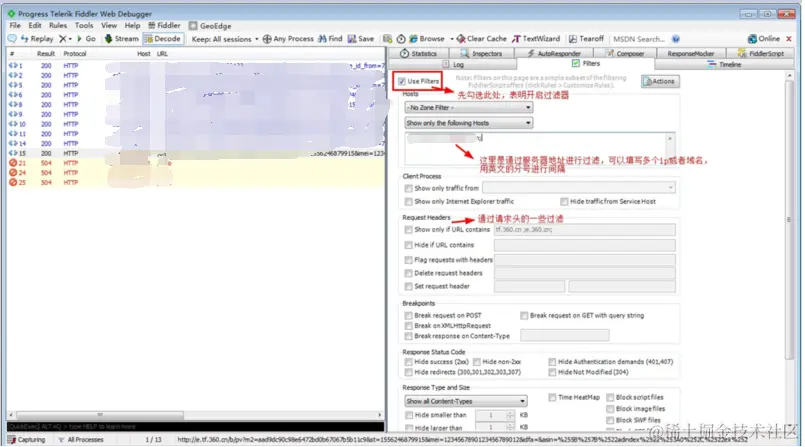Click the Online status indicator

click(x=764, y=39)
